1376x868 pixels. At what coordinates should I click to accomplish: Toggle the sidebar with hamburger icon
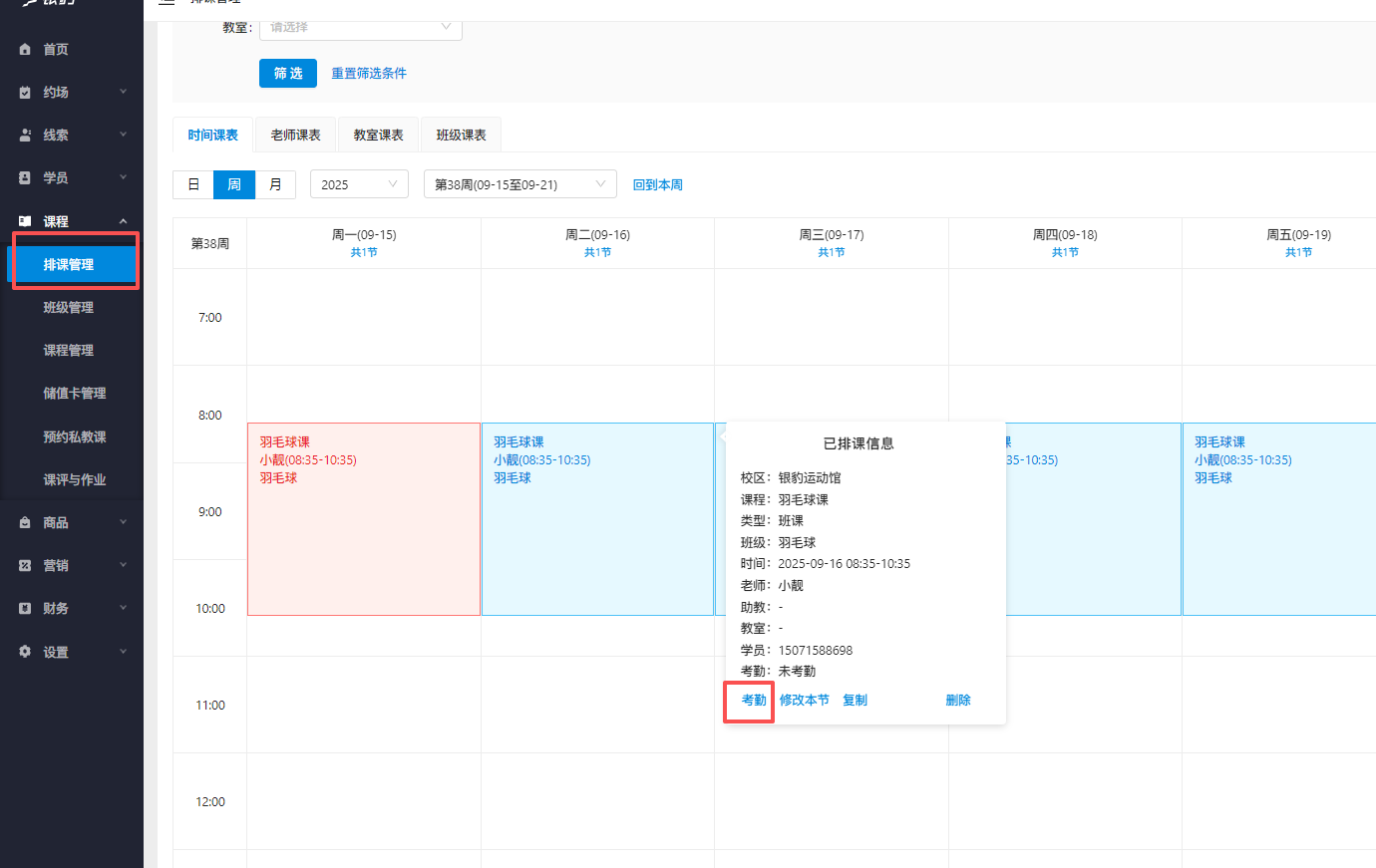click(166, 3)
